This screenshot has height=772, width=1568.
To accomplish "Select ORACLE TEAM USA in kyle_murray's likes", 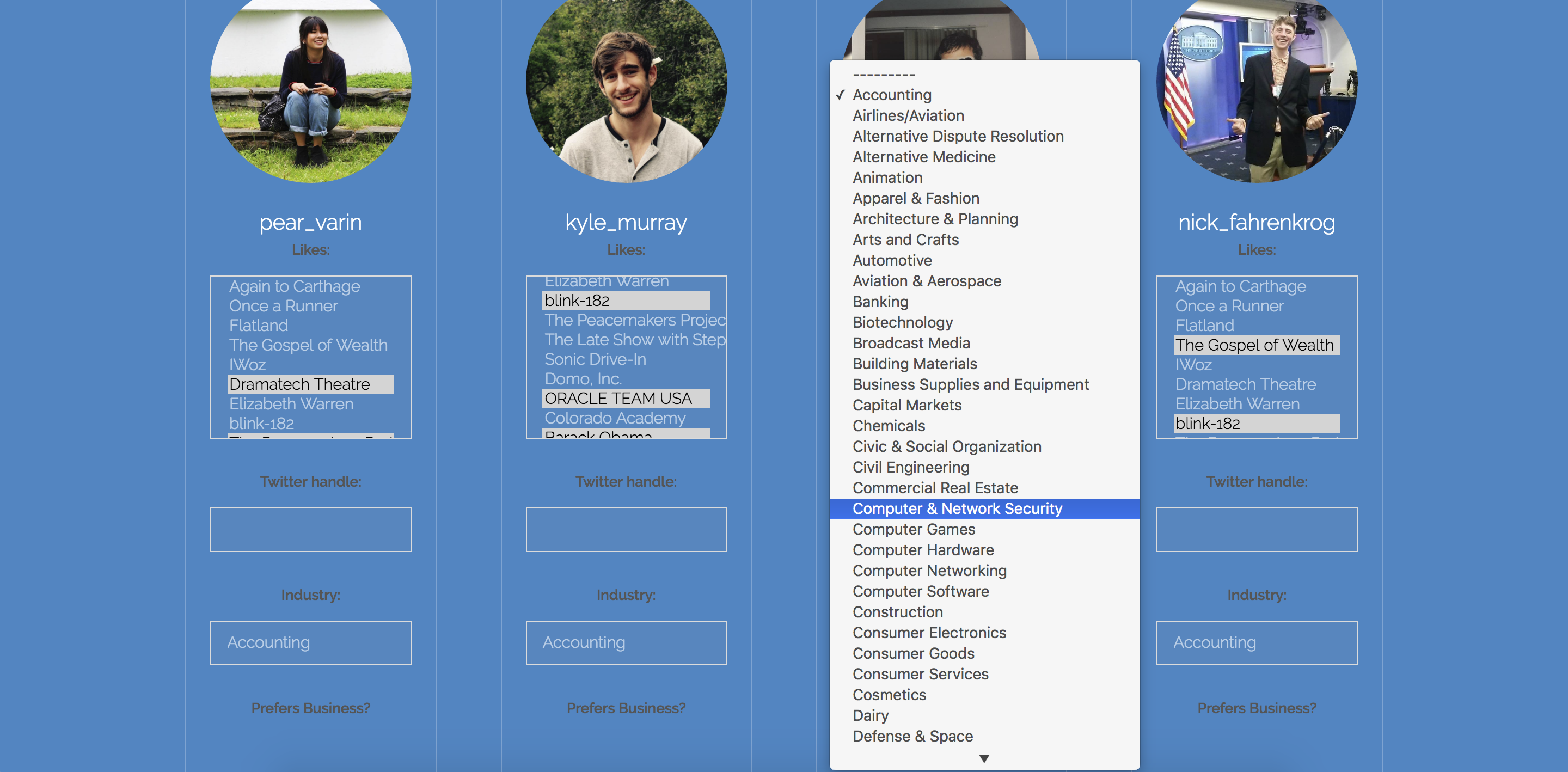I will [x=618, y=398].
